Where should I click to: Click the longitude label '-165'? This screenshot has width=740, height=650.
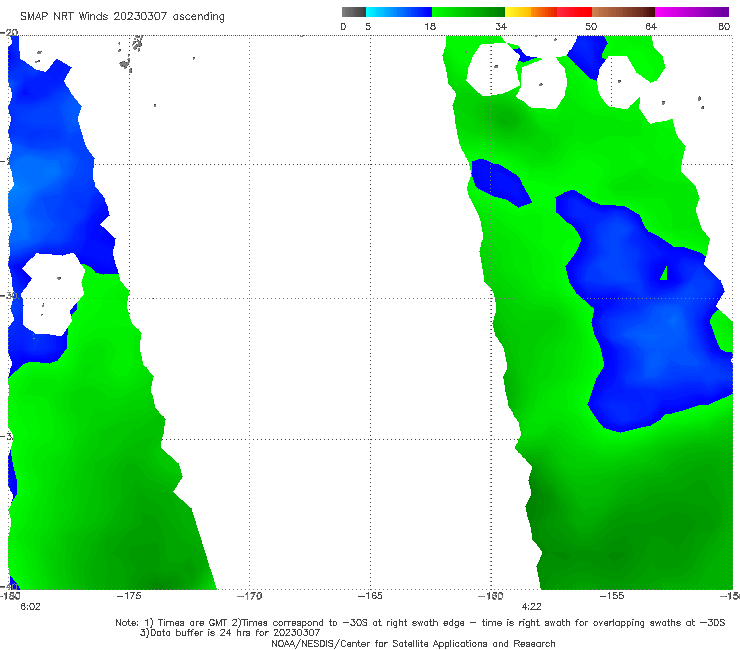click(370, 596)
